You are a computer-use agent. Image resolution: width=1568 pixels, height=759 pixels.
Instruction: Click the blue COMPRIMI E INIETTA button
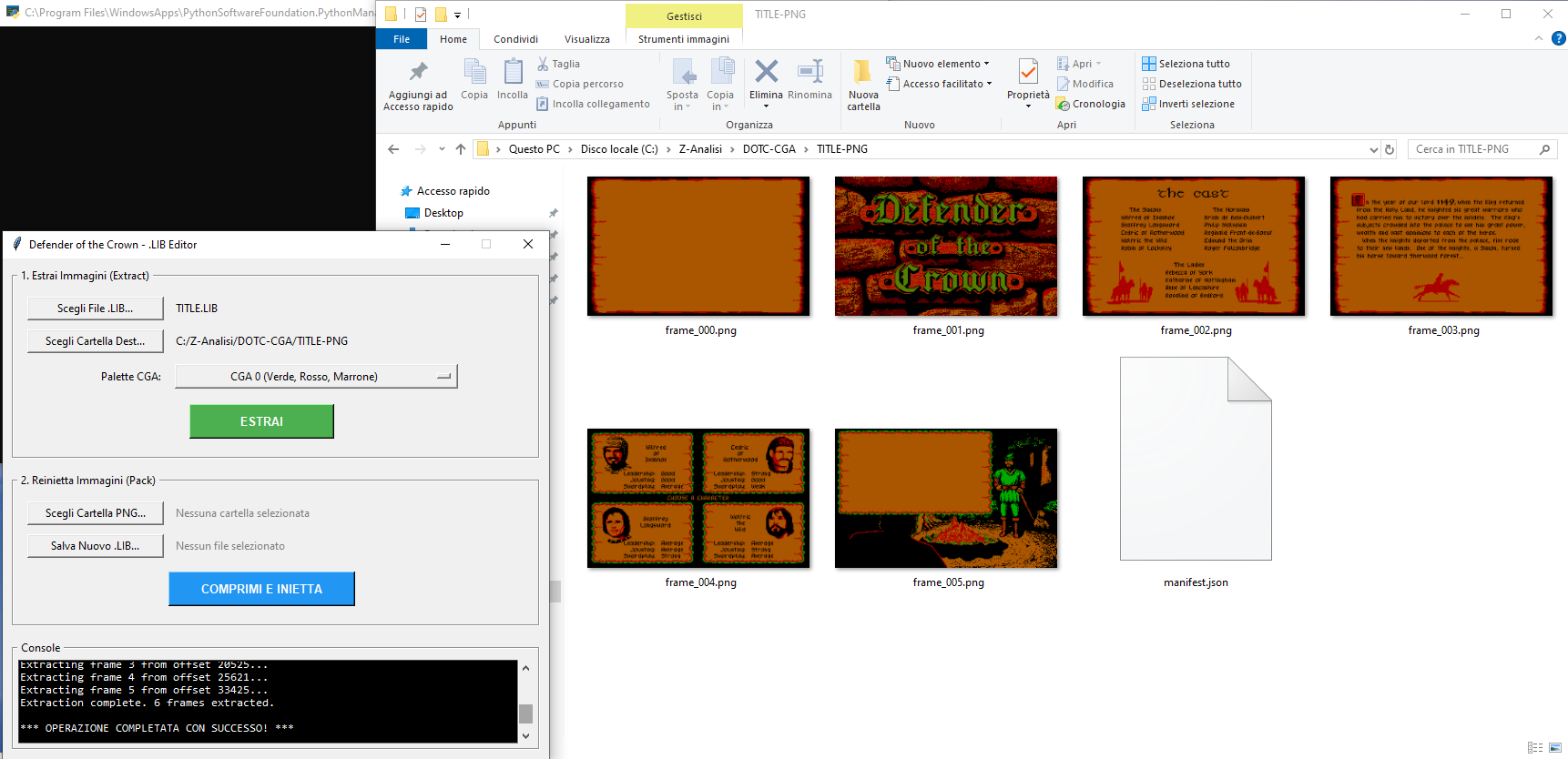click(x=262, y=589)
